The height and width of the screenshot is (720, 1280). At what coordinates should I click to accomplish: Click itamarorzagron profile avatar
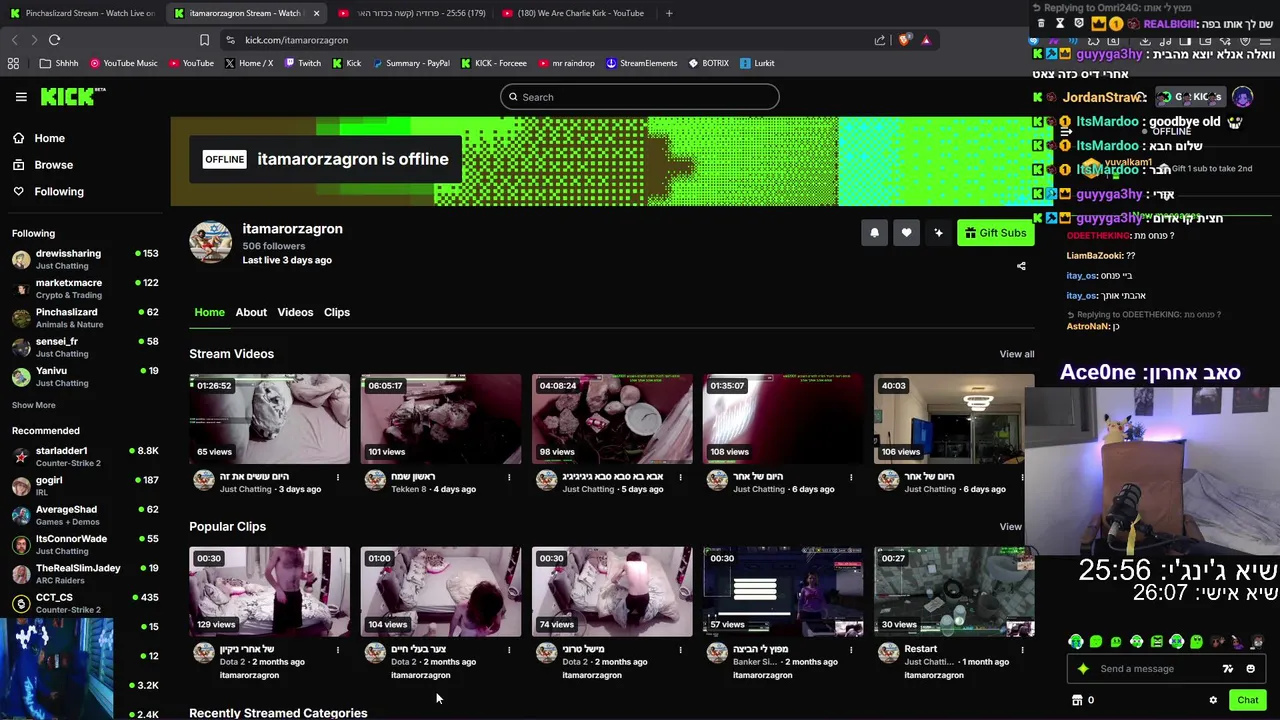click(x=211, y=242)
